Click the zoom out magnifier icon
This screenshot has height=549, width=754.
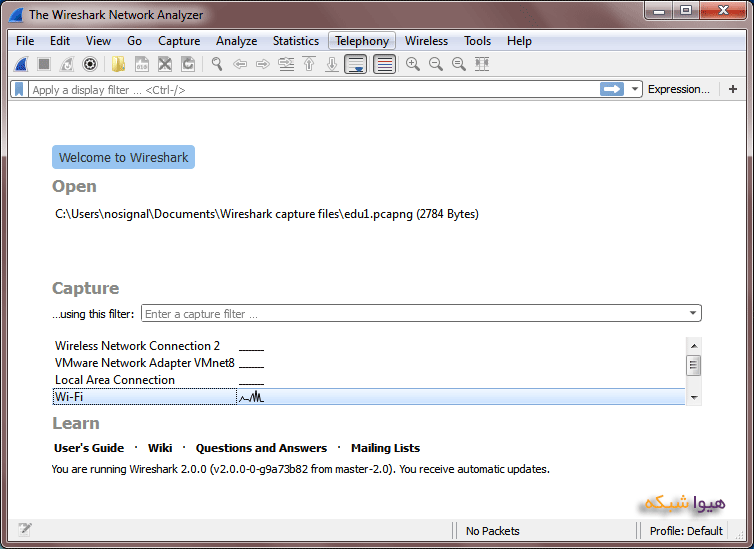pyautogui.click(x=436, y=64)
